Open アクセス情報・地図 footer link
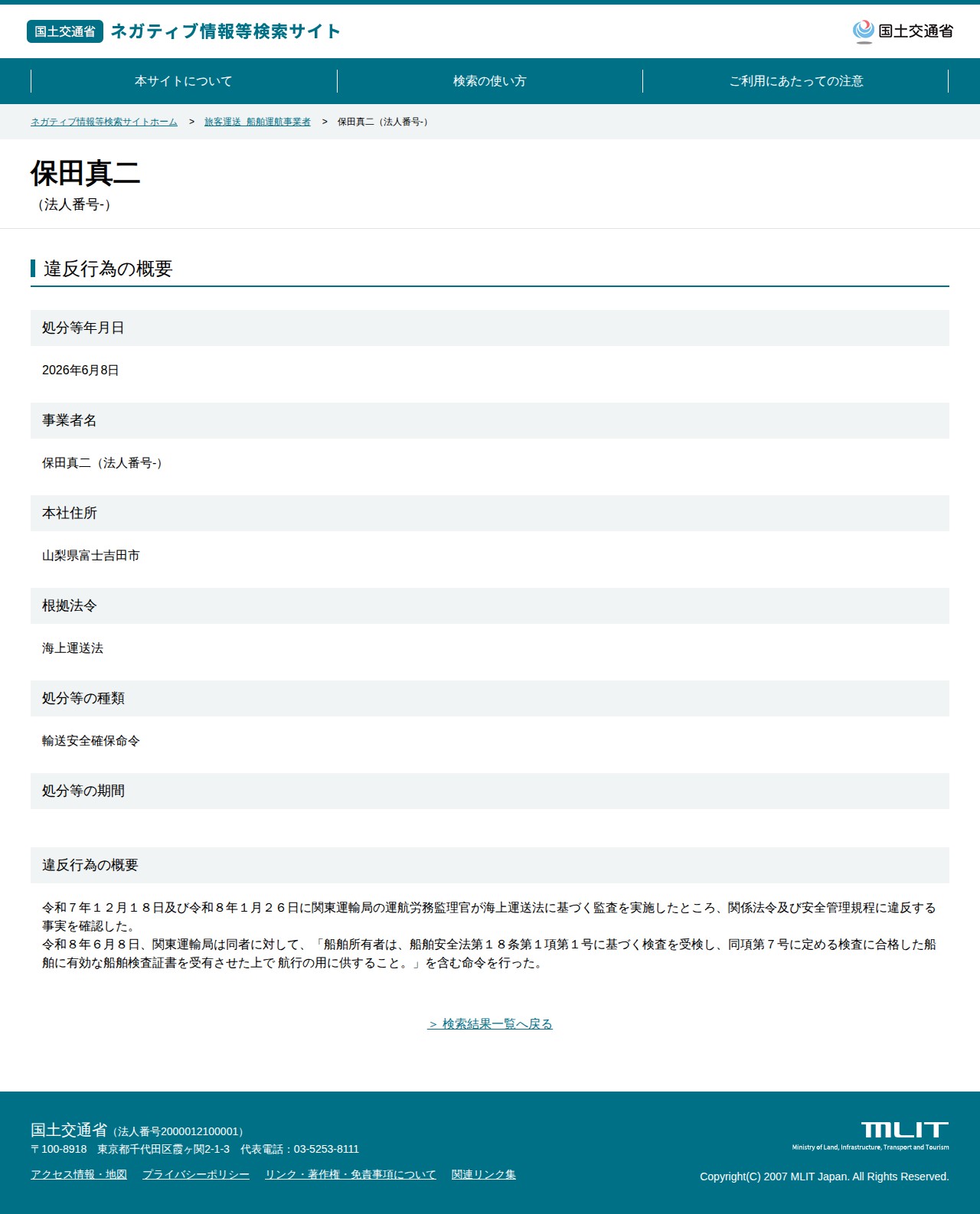The height and width of the screenshot is (1214, 980). coord(79,1174)
